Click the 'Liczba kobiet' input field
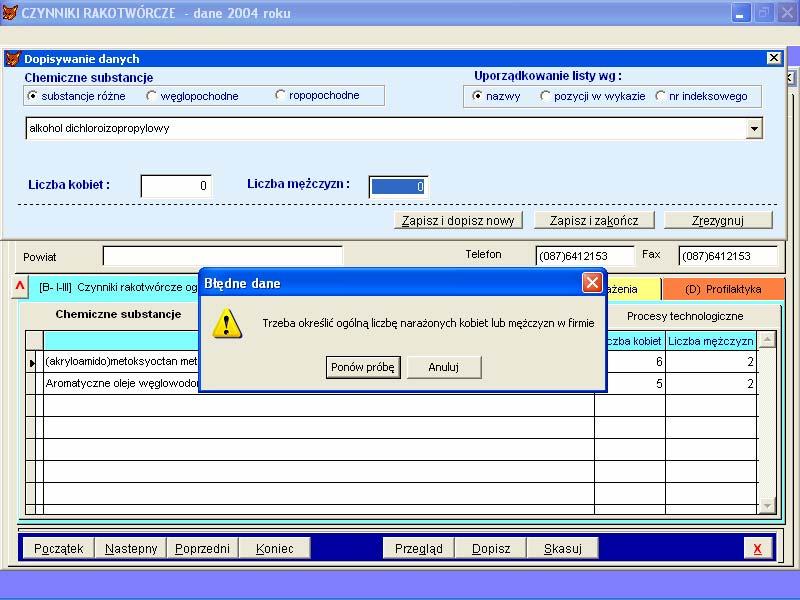 [176, 186]
